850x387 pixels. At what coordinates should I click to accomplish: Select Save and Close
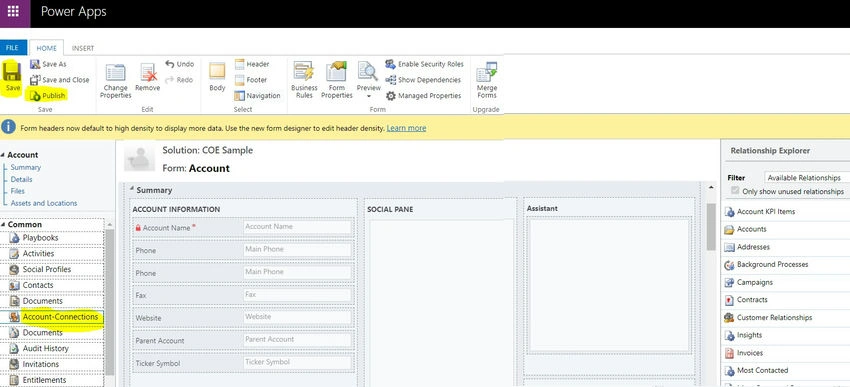[60, 80]
